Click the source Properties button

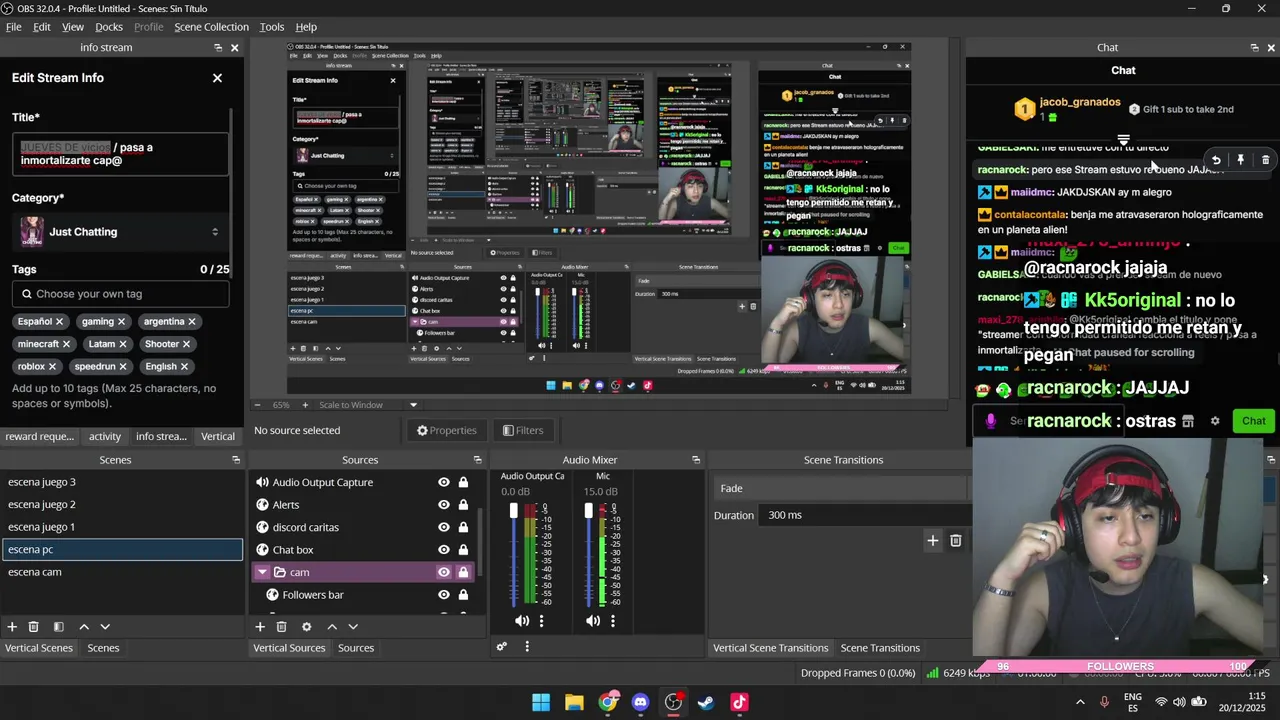[447, 430]
